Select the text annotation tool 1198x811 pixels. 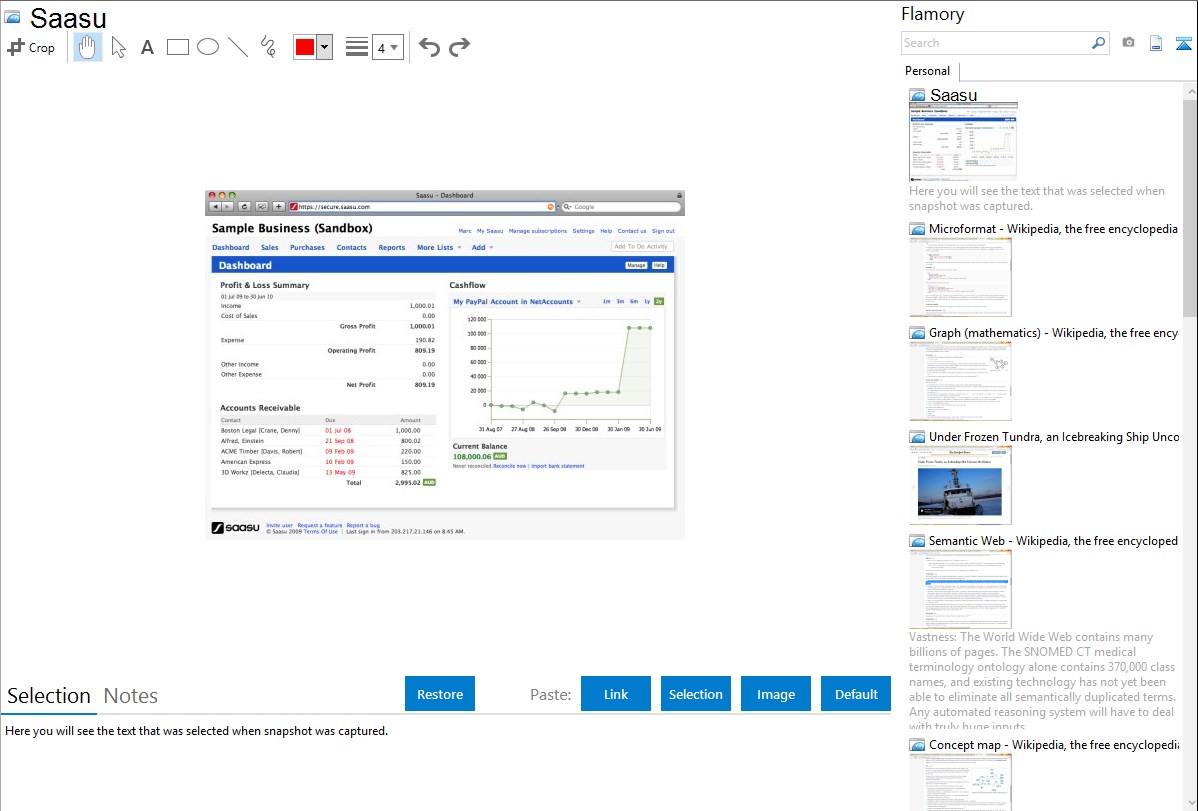(147, 47)
